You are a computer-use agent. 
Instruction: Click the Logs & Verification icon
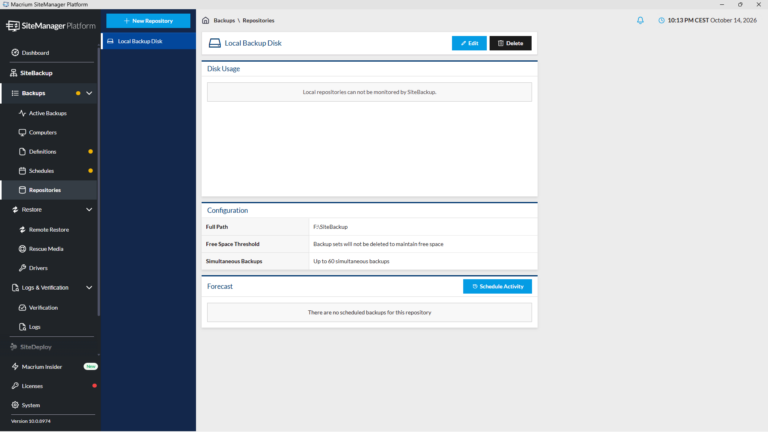pos(15,288)
